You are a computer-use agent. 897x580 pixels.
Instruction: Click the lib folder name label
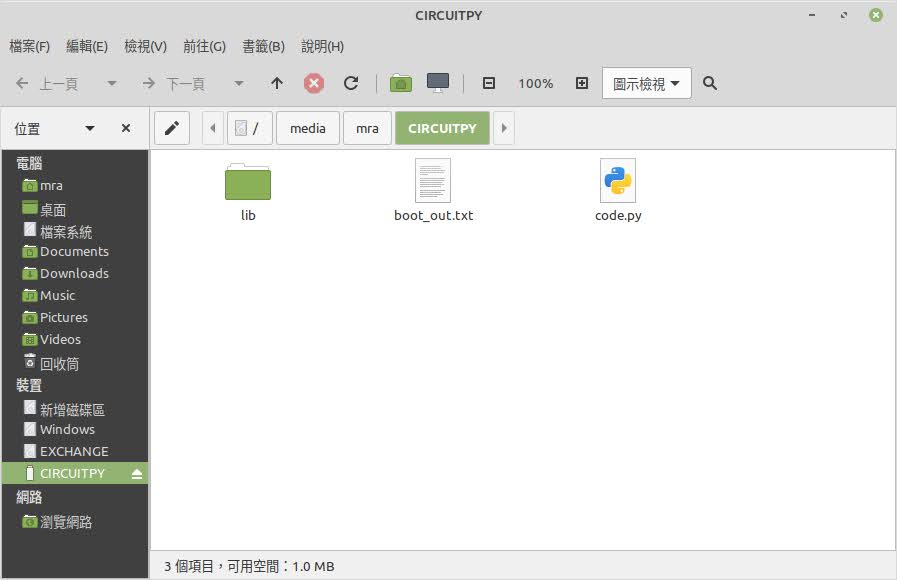click(x=248, y=215)
